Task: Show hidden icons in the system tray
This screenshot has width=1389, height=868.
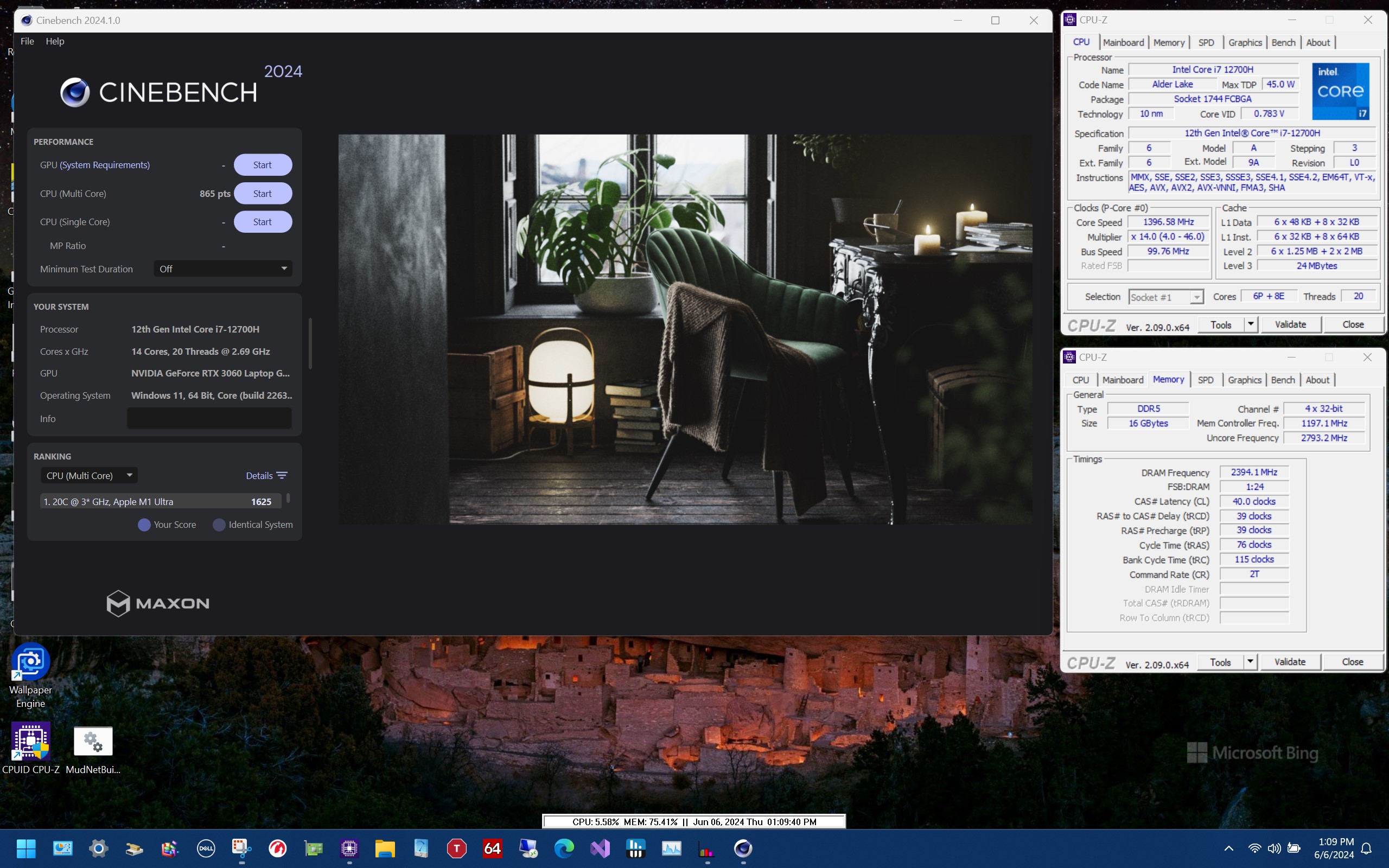Action: [1229, 848]
